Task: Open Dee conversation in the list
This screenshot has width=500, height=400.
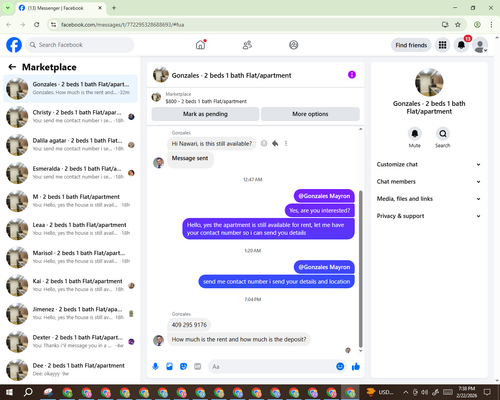Action: point(70,370)
